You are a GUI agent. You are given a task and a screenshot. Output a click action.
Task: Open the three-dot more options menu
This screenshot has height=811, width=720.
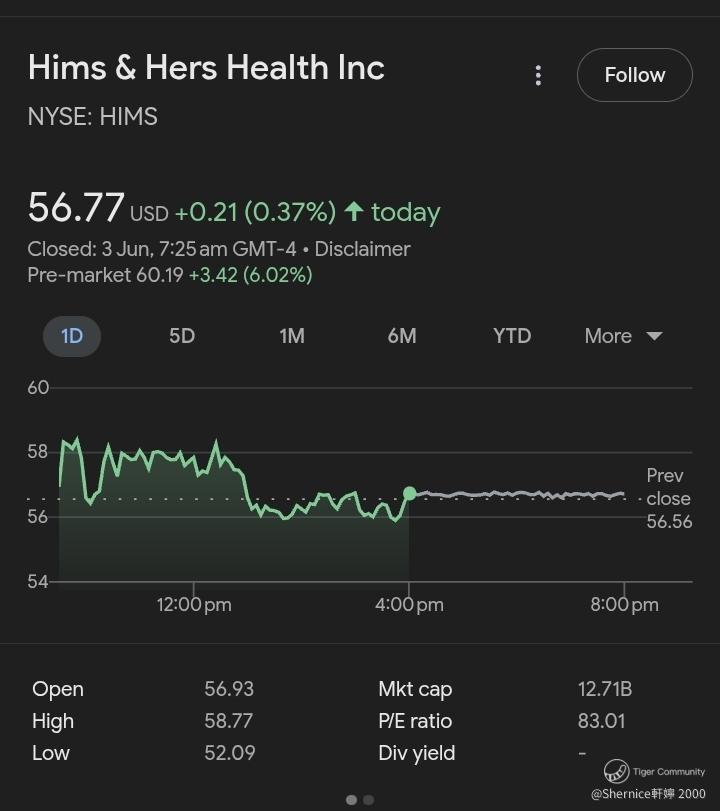(538, 76)
